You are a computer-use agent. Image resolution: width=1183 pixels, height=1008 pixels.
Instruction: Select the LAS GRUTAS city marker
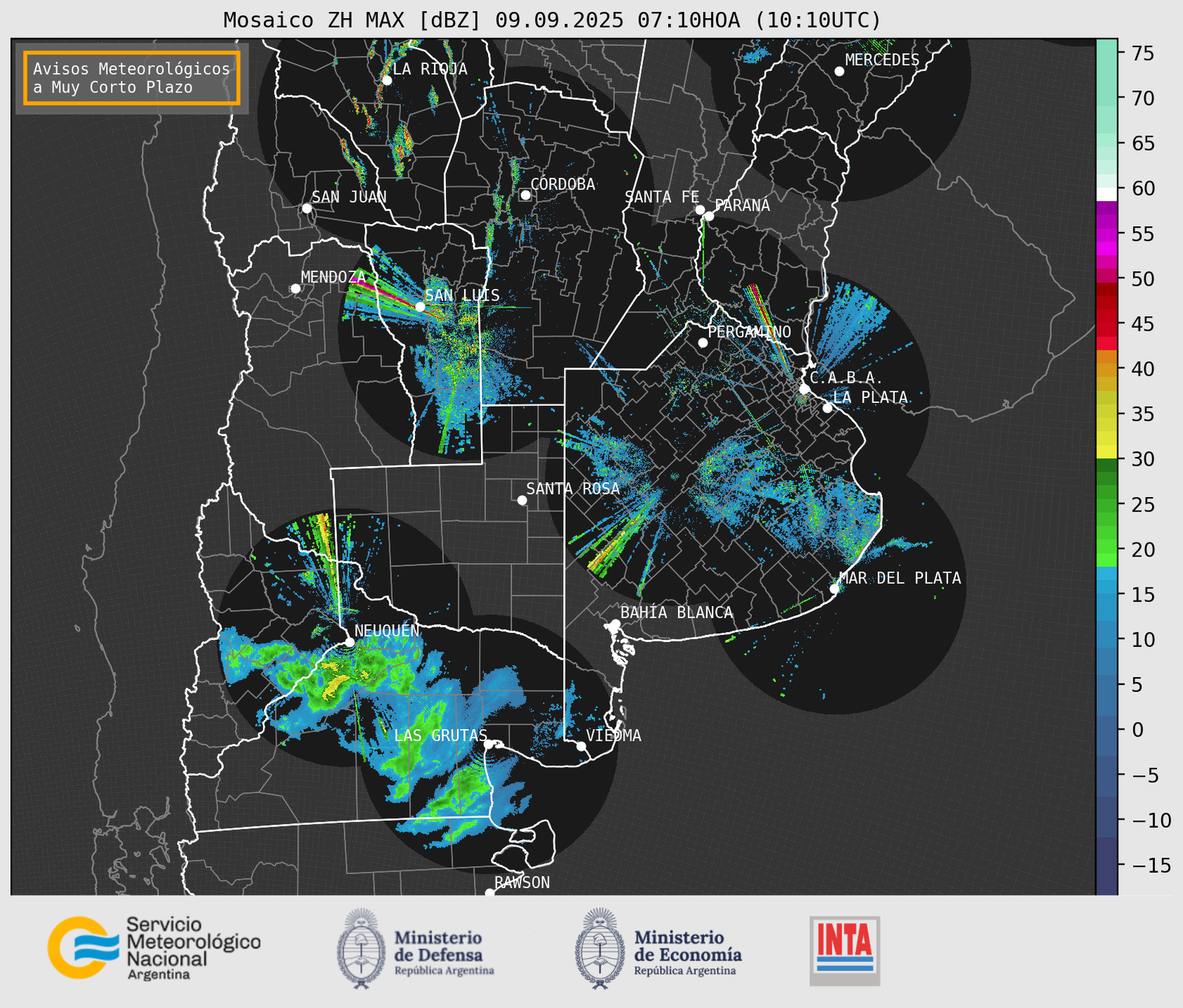pyautogui.click(x=488, y=744)
